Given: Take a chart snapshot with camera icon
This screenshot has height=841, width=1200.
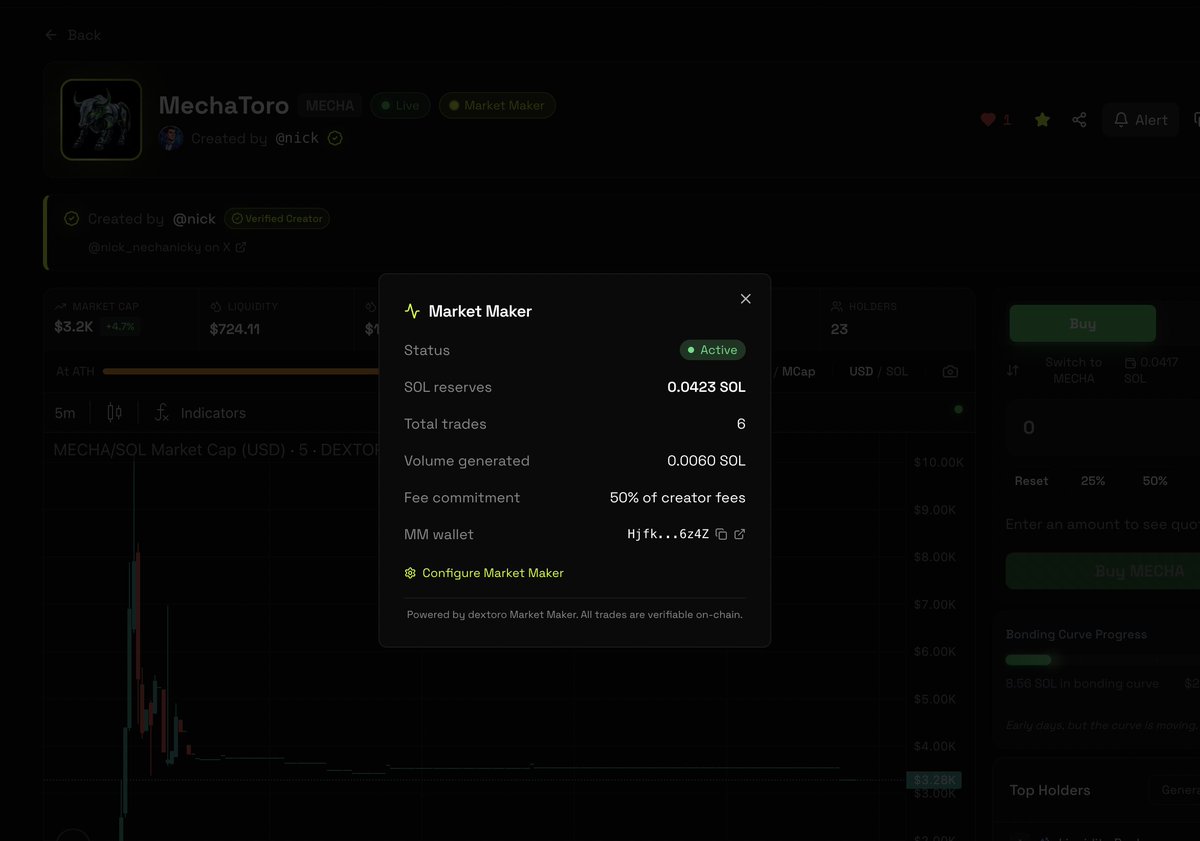Looking at the screenshot, I should pos(950,371).
